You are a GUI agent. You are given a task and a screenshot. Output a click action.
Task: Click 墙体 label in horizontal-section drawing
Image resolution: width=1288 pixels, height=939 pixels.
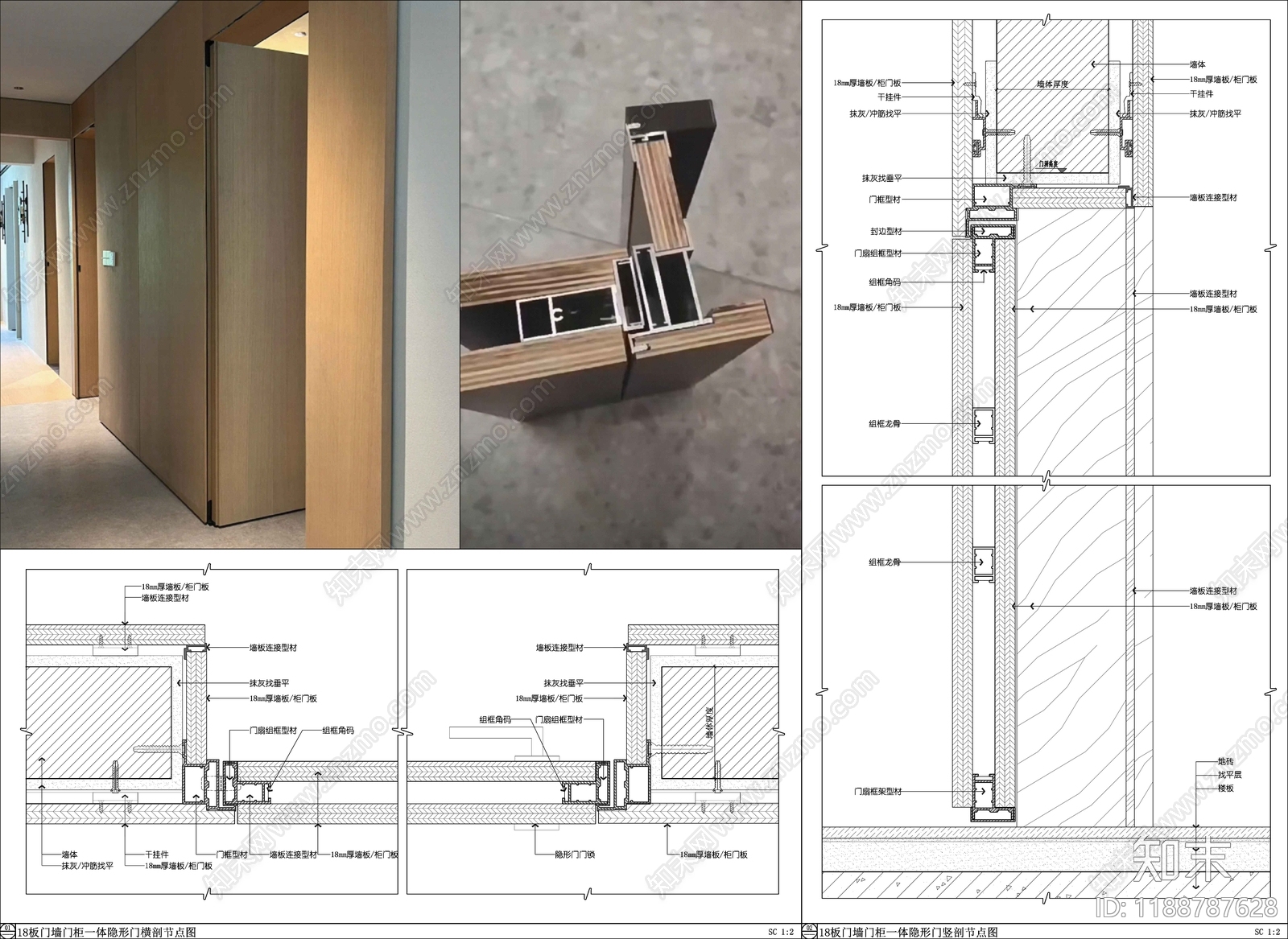(70, 855)
